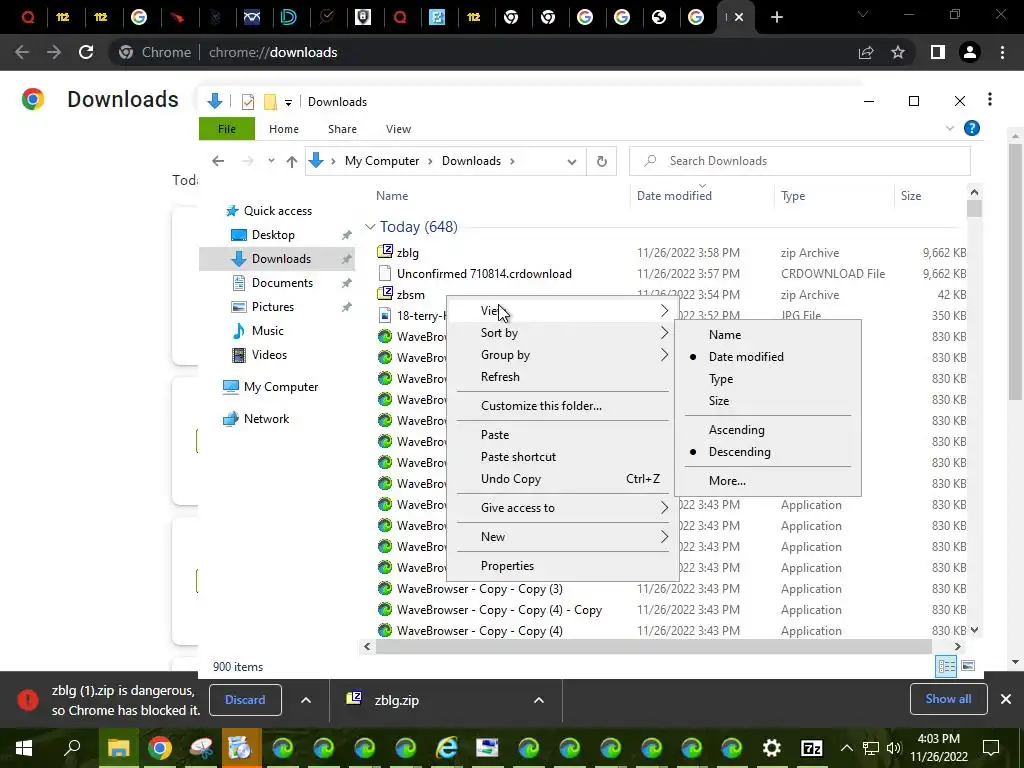Screen dimensions: 1024x768
Task: Open new Chrome tab with plus button
Action: (x=776, y=17)
